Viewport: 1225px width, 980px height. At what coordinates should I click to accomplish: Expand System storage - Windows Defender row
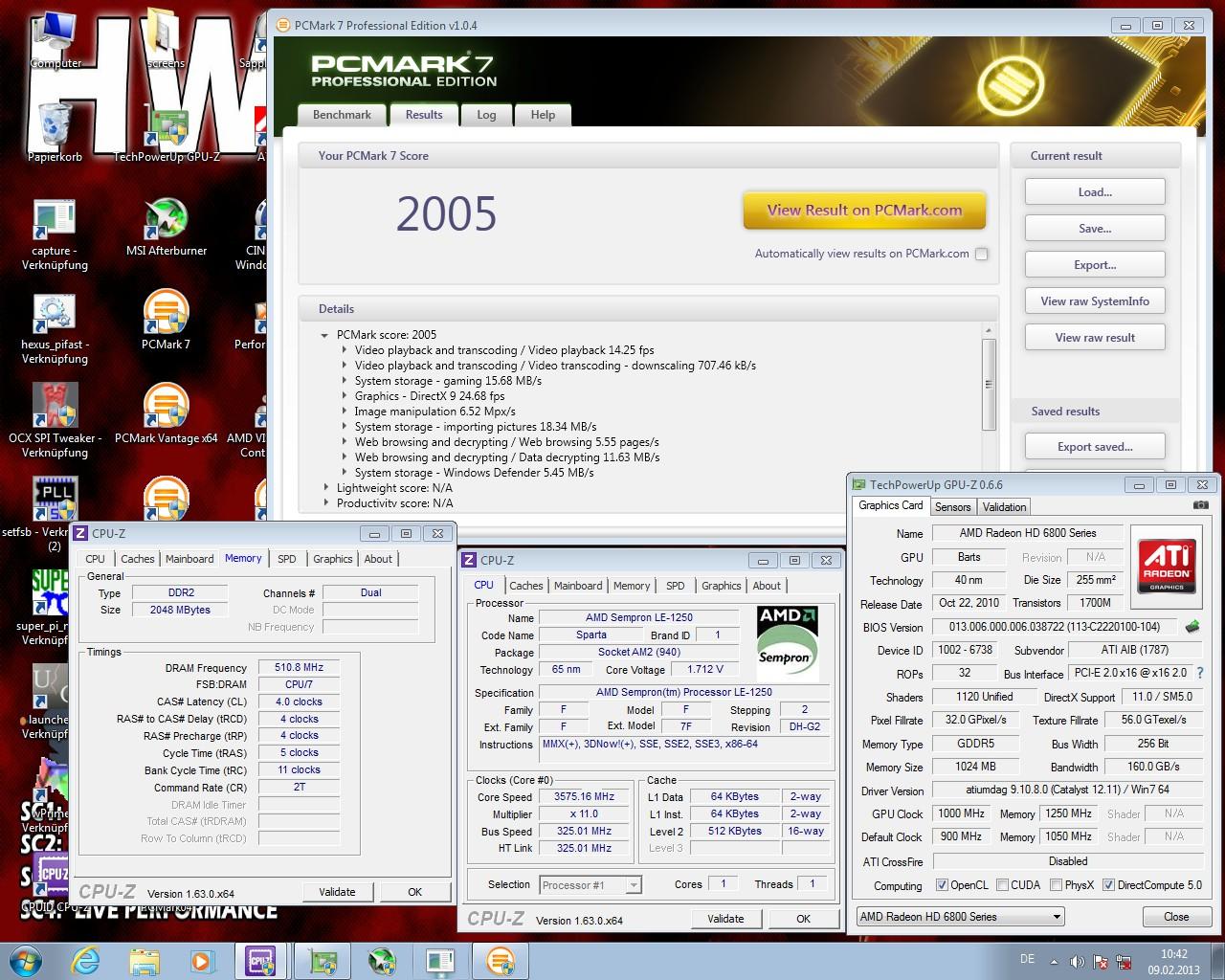[x=345, y=473]
